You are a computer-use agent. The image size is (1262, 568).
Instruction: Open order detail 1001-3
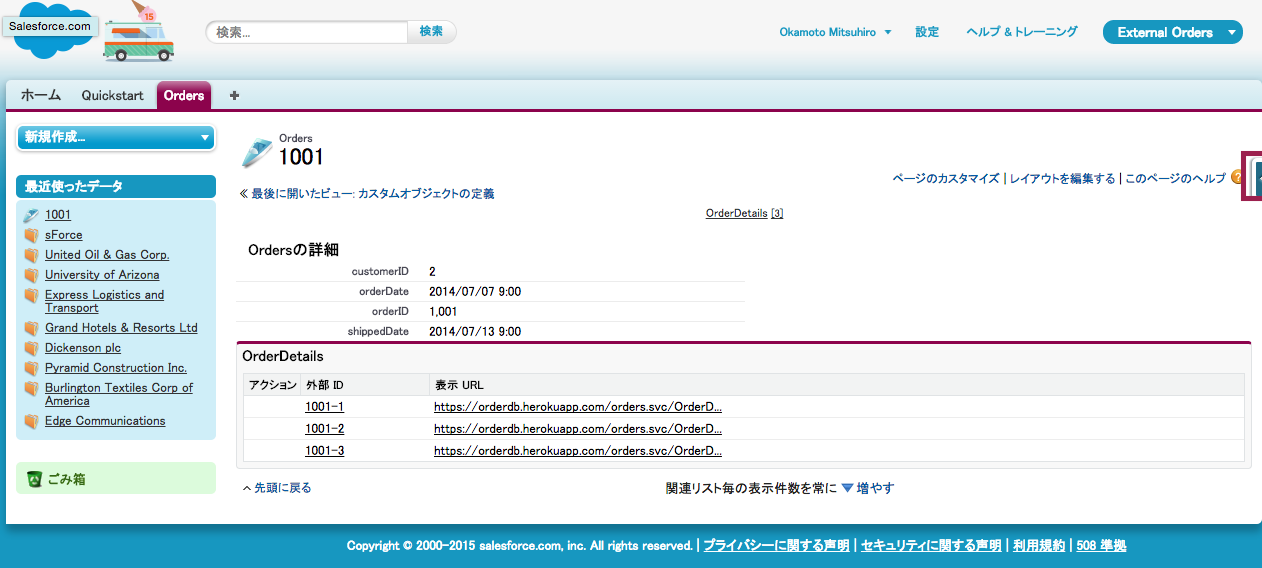coord(324,451)
